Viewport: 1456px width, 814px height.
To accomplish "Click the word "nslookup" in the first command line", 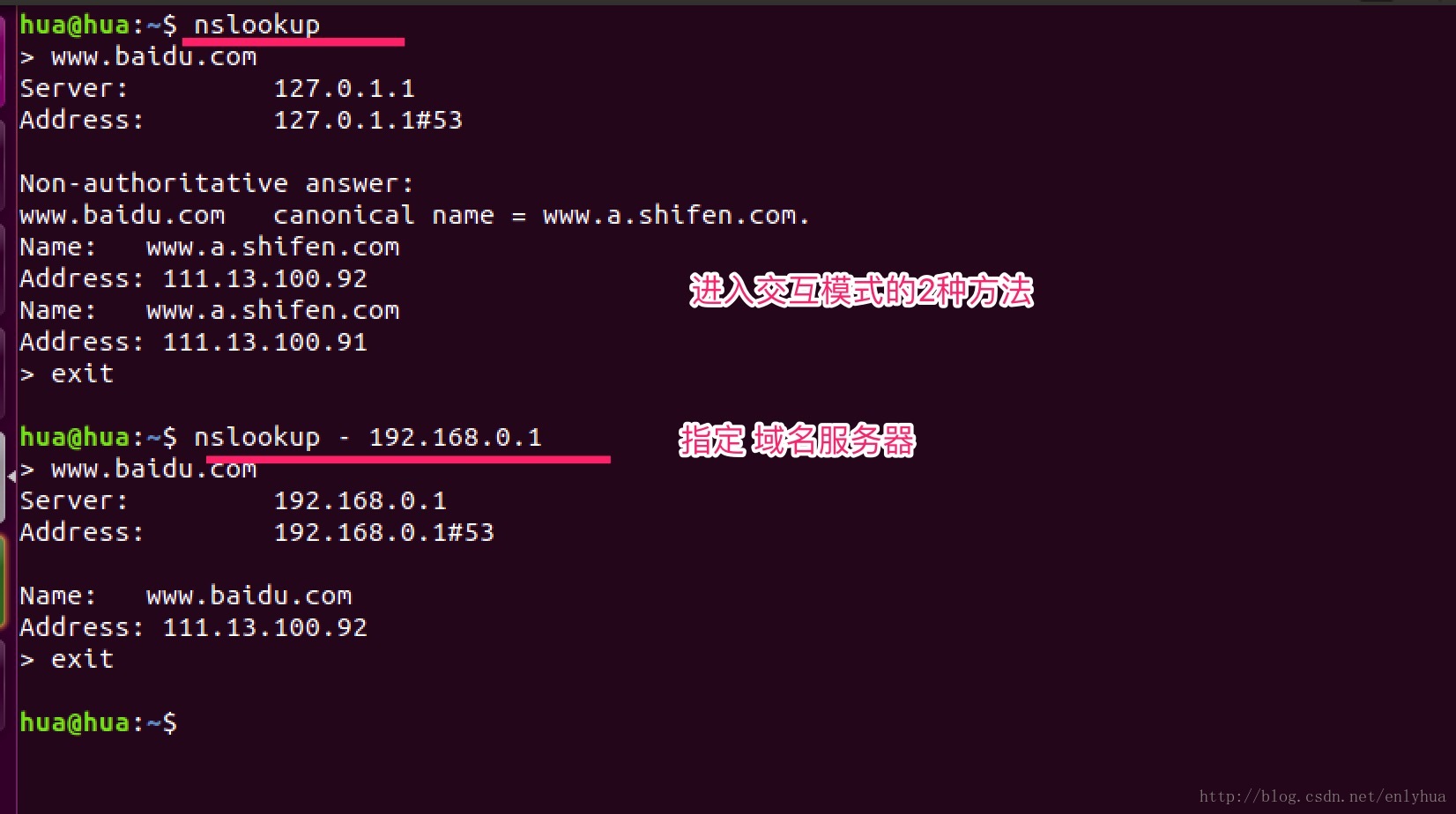I will coord(256,26).
